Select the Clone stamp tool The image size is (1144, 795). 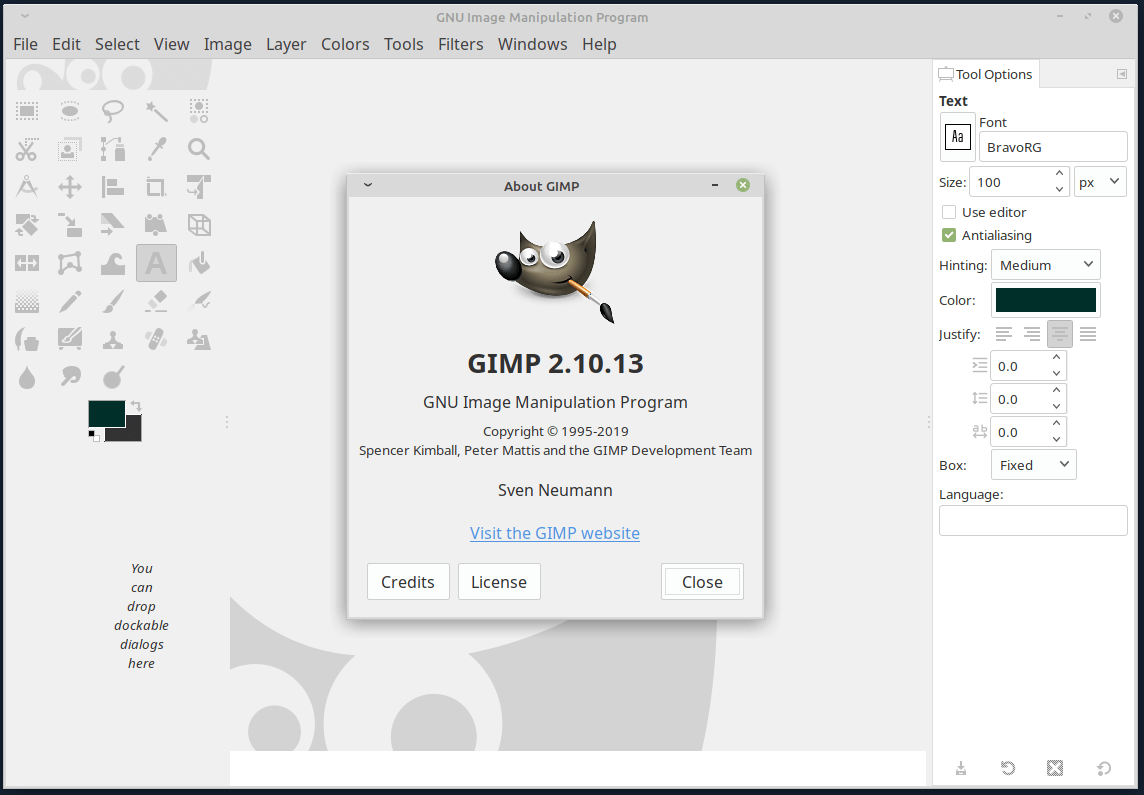(x=113, y=339)
